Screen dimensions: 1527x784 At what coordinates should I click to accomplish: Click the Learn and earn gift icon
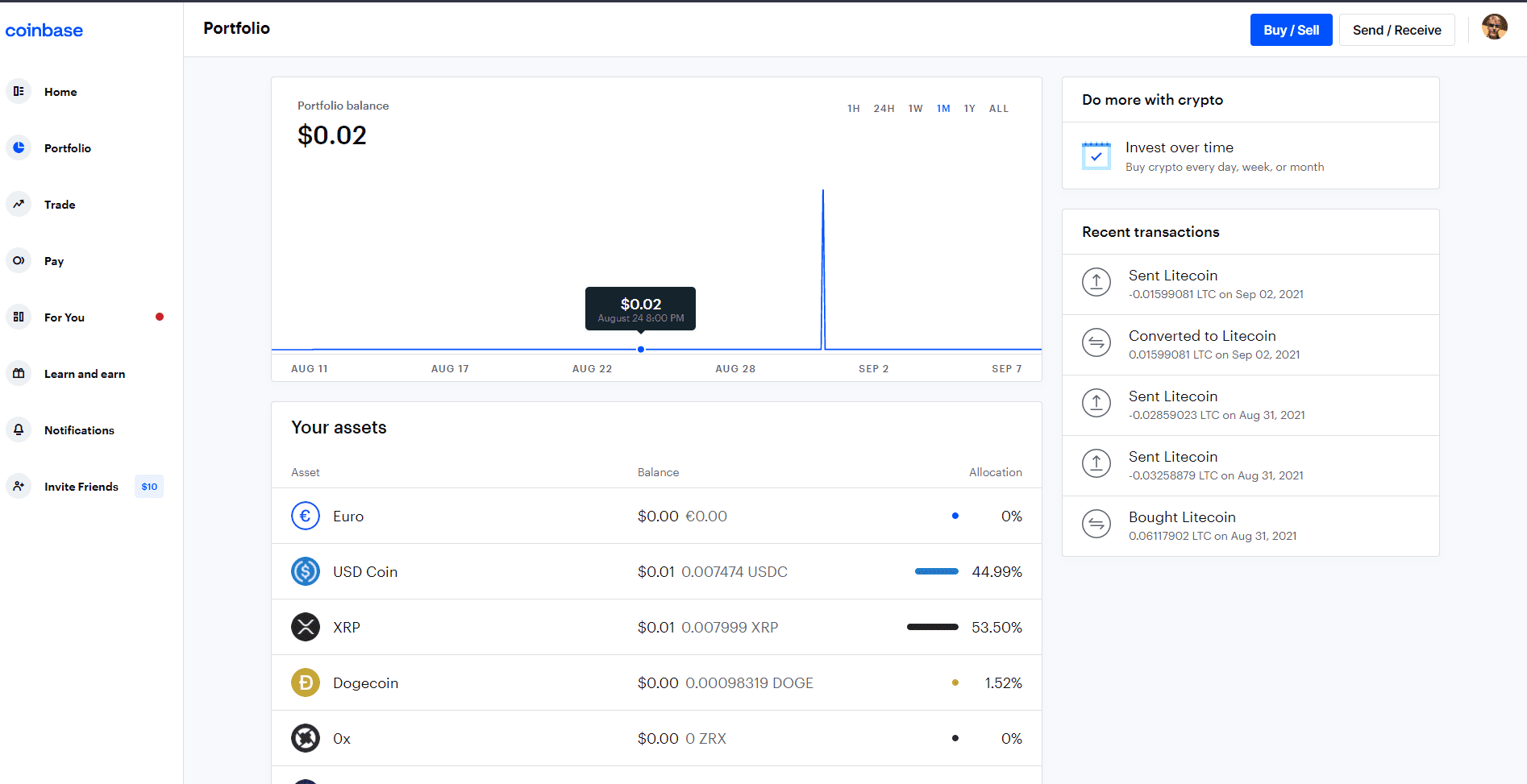coord(19,373)
